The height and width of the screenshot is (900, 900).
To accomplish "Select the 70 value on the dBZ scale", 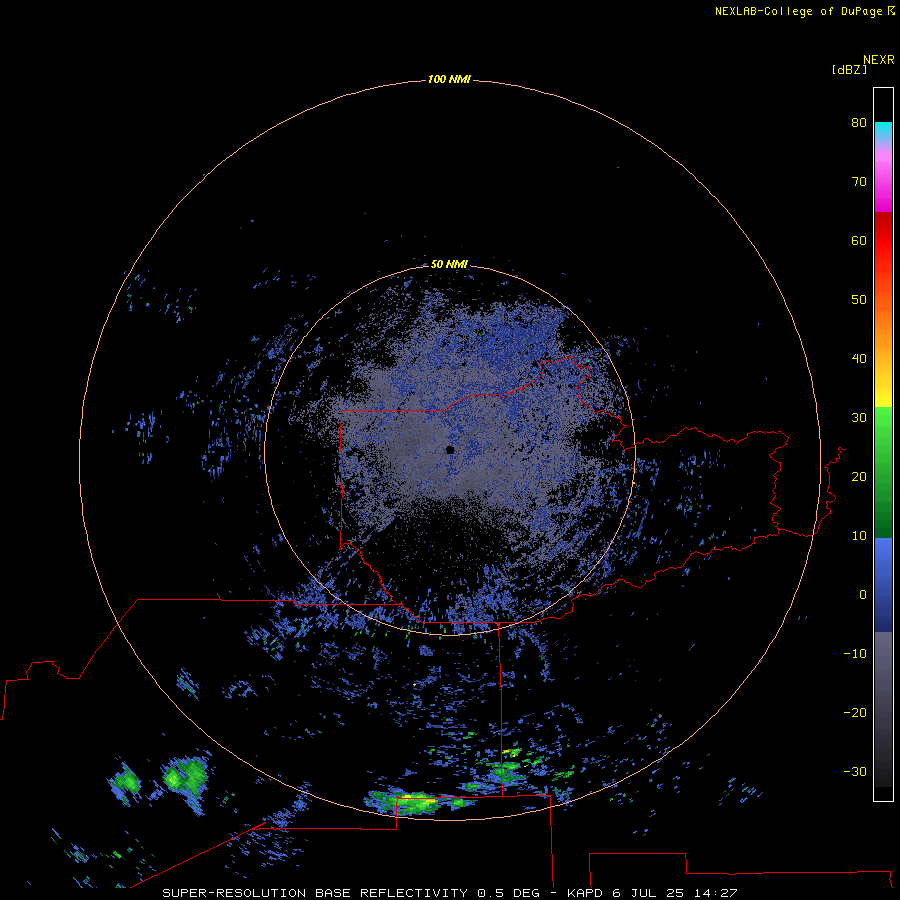I will [859, 181].
